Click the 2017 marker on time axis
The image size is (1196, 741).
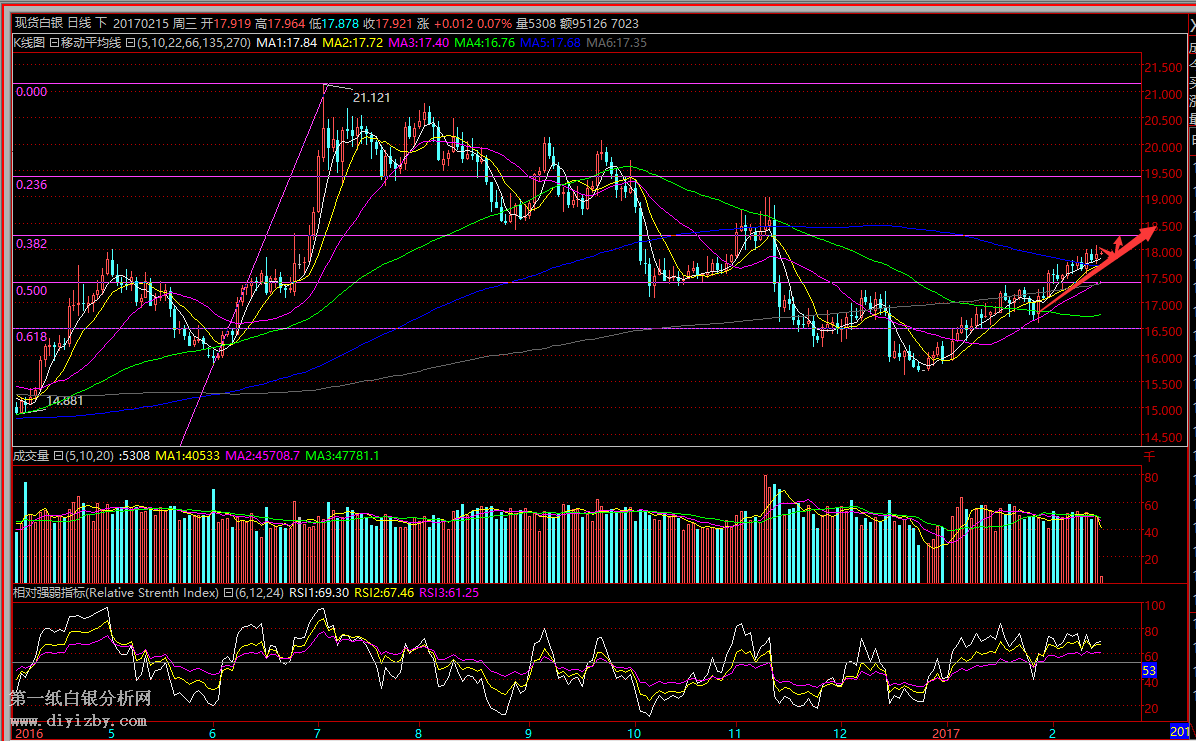coord(945,732)
